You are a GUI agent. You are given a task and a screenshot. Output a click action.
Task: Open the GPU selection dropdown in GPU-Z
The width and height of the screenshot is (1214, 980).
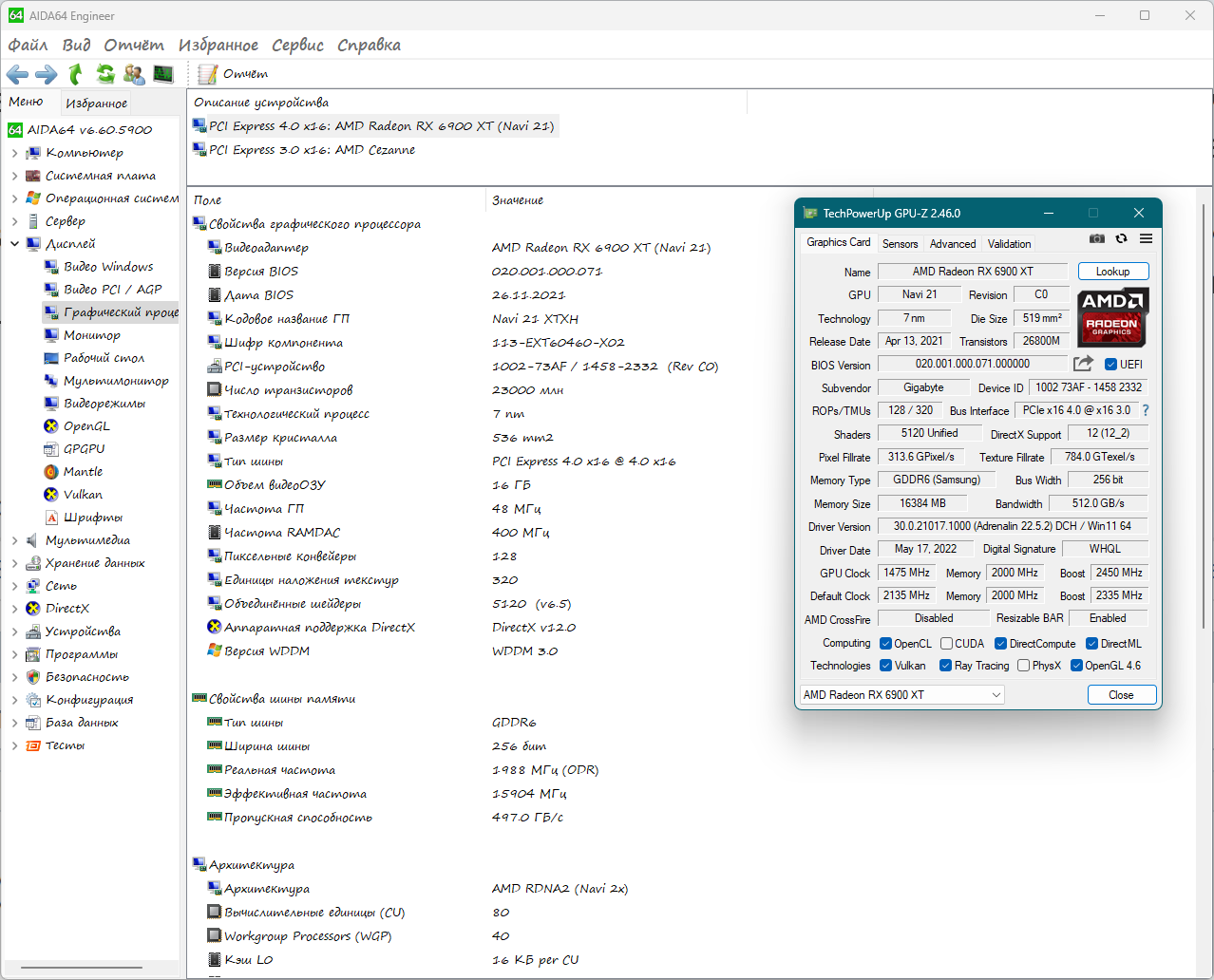point(902,695)
